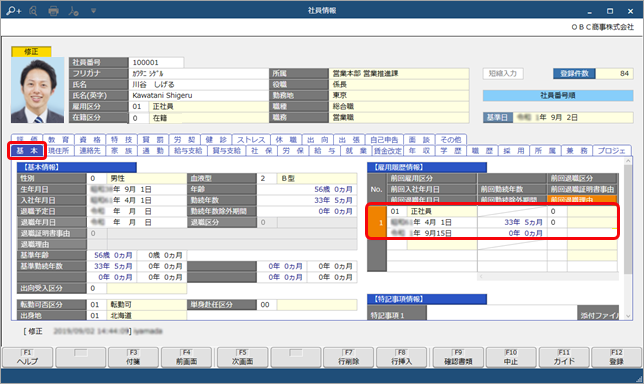This screenshot has height=384, width=644.
Task: Open the 家族 tab
Action: (x=121, y=151)
